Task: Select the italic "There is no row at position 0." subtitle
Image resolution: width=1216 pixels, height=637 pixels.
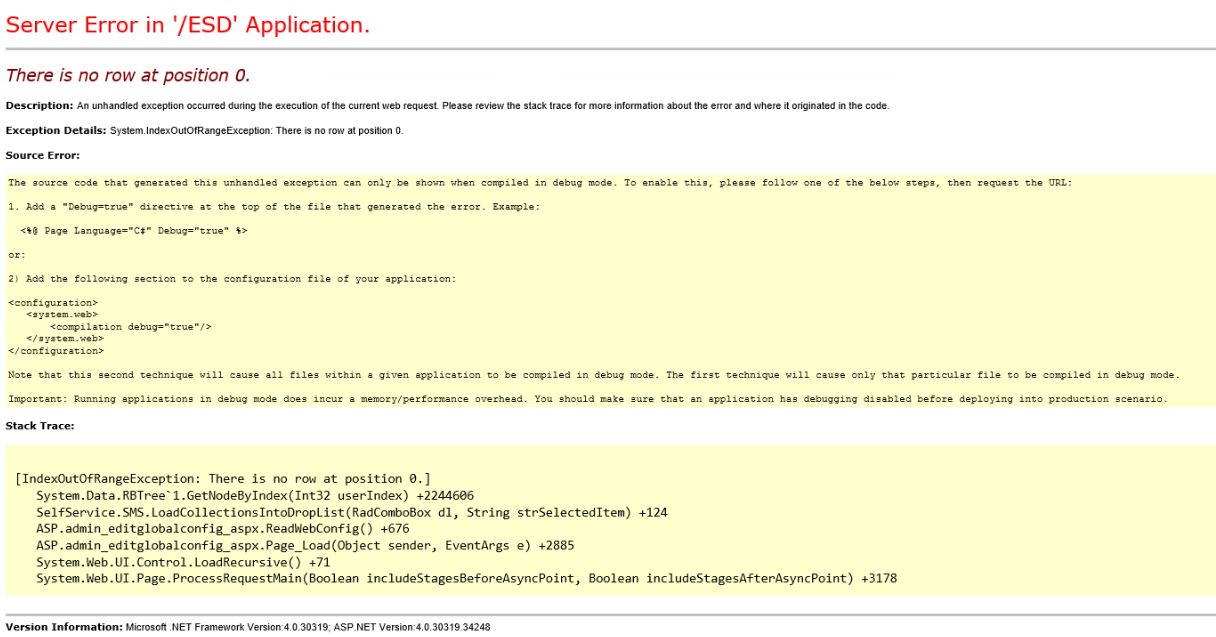Action: point(128,76)
